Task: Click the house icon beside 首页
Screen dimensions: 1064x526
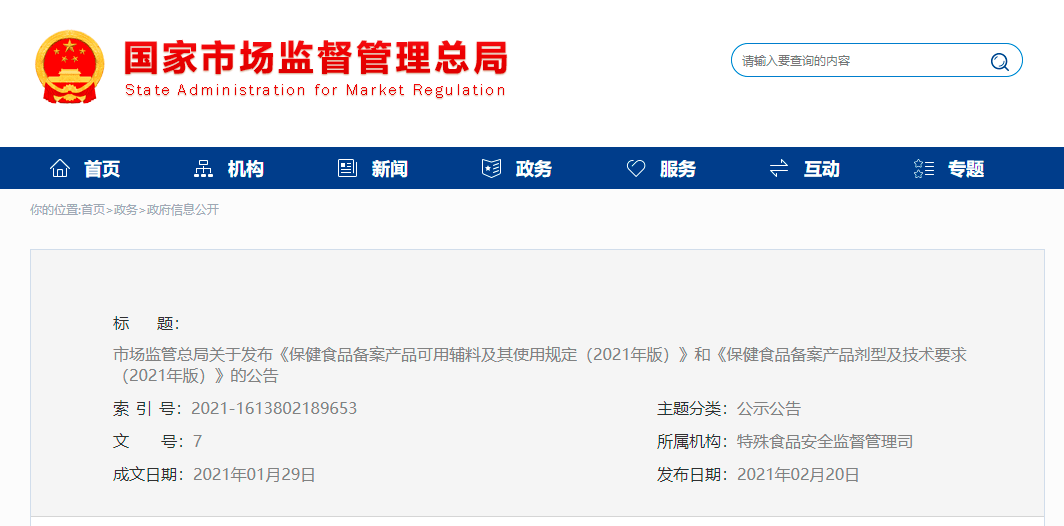Action: (x=60, y=168)
